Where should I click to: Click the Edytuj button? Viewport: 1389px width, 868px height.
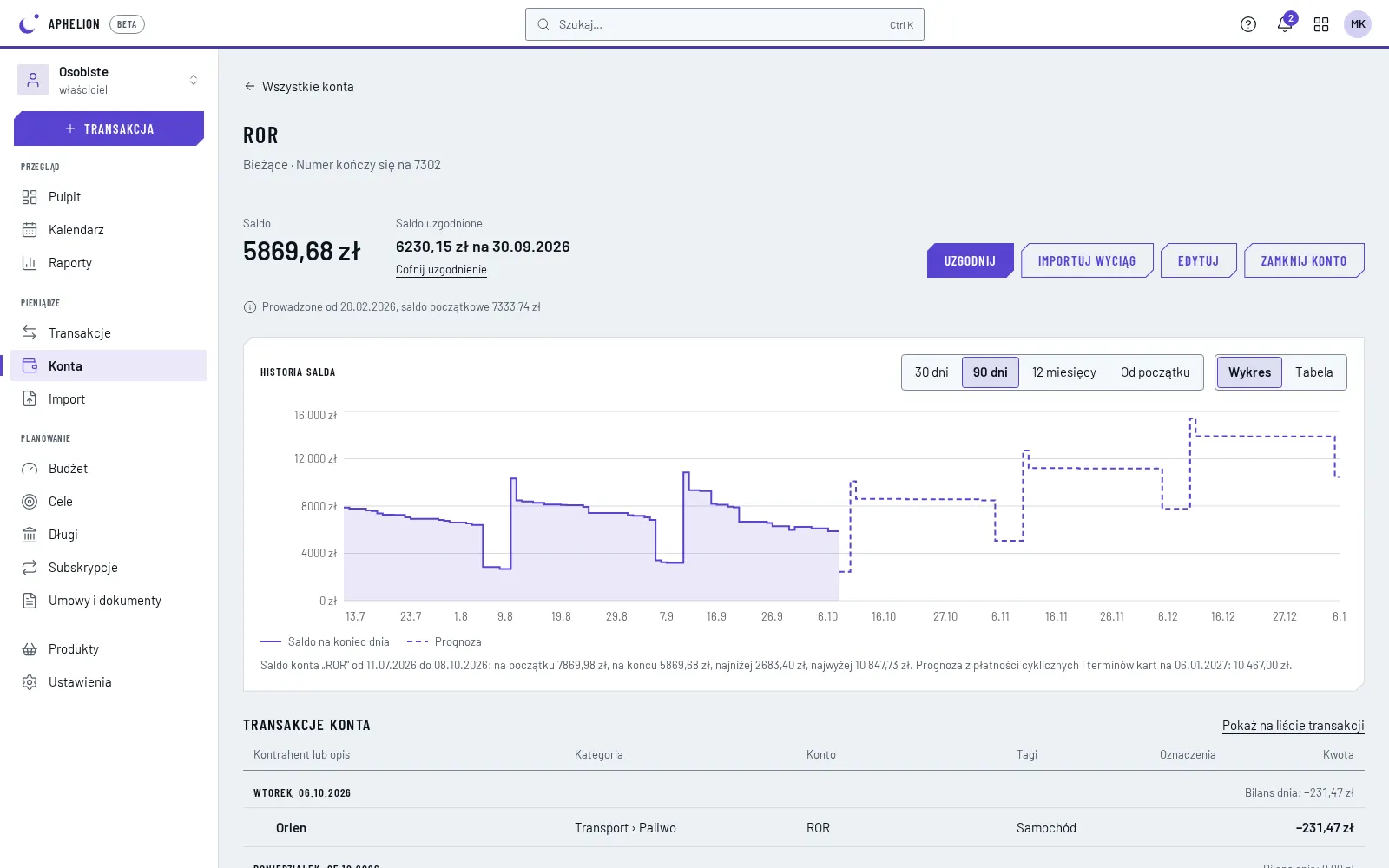point(1199,260)
